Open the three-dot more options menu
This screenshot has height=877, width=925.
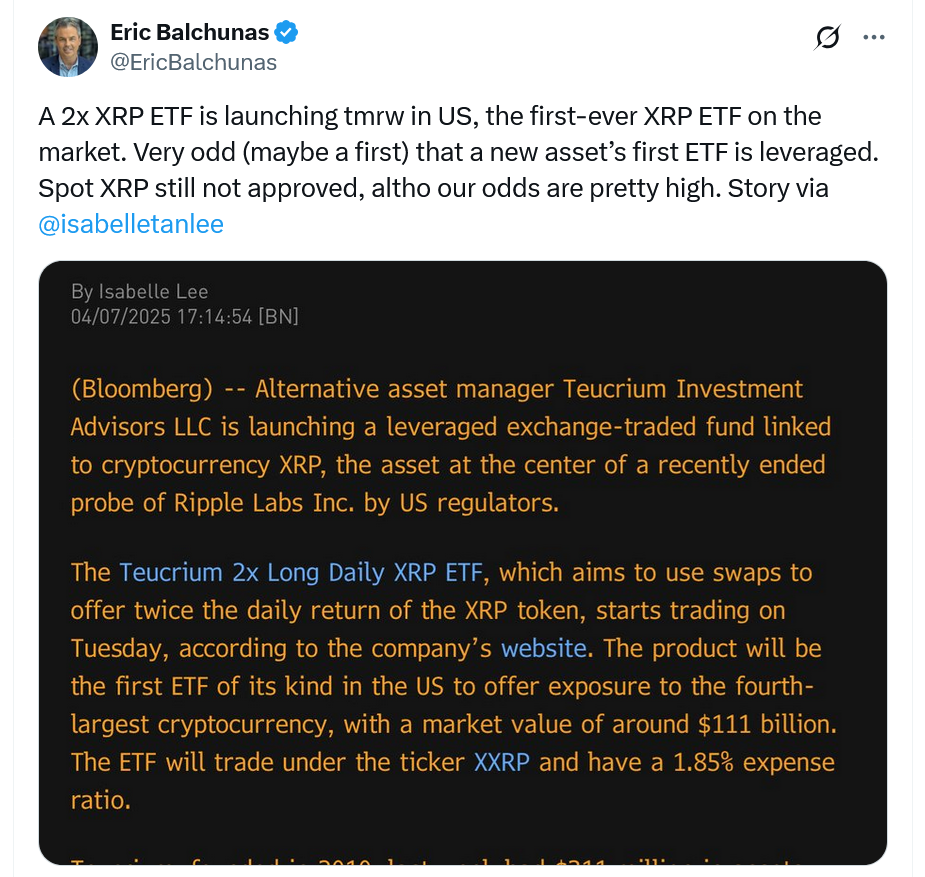pyautogui.click(x=874, y=38)
